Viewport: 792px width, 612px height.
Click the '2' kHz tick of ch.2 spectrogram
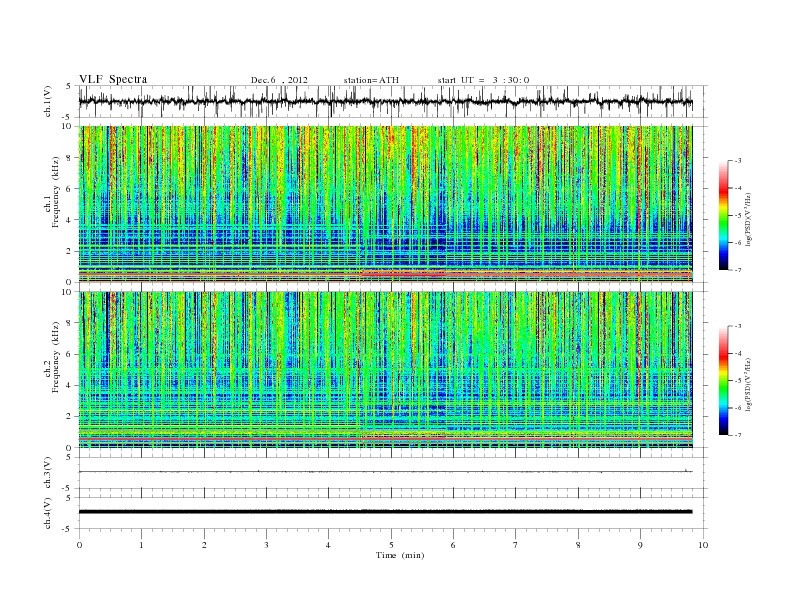pyautogui.click(x=70, y=417)
